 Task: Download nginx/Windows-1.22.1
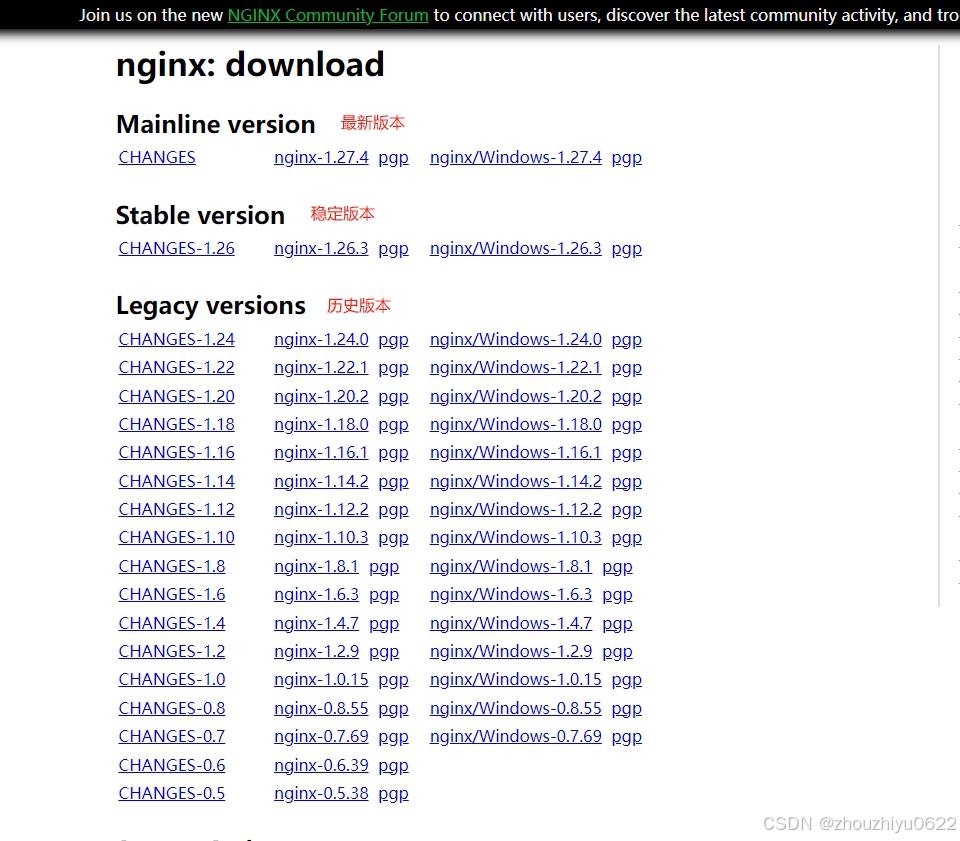[x=516, y=367]
